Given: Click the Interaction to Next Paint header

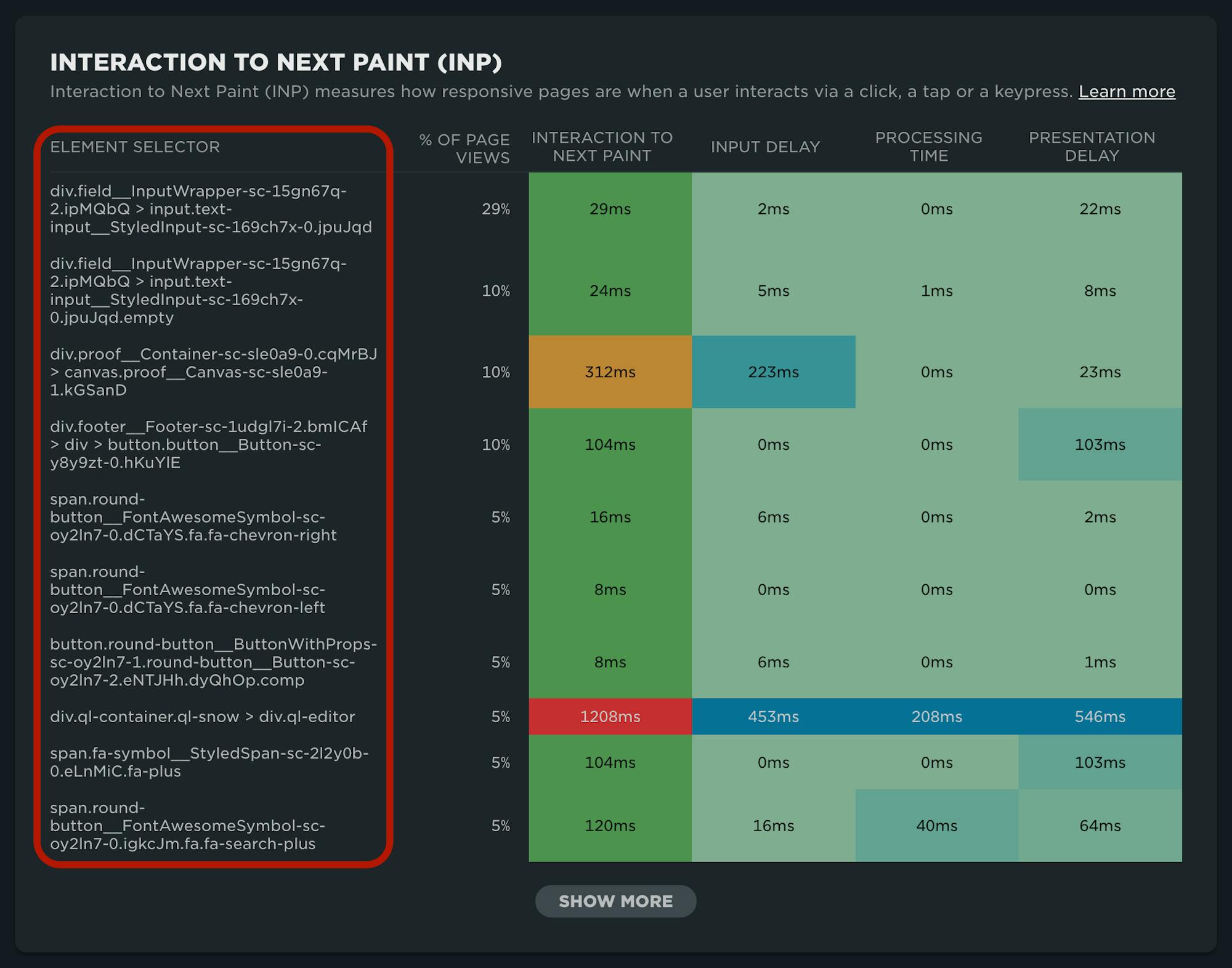Looking at the screenshot, I should (x=602, y=147).
